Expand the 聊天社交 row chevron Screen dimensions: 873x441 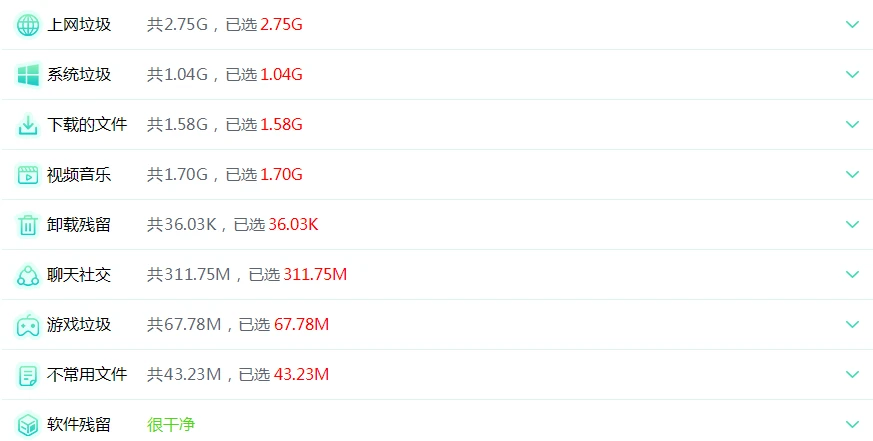coord(852,275)
